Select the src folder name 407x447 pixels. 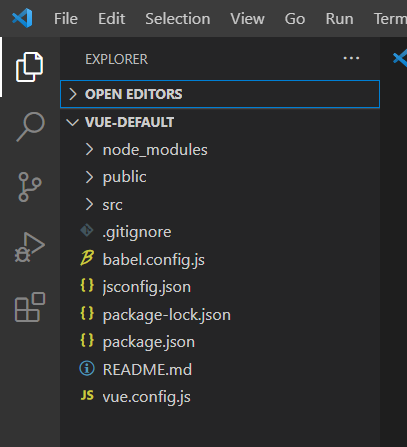[x=112, y=205]
